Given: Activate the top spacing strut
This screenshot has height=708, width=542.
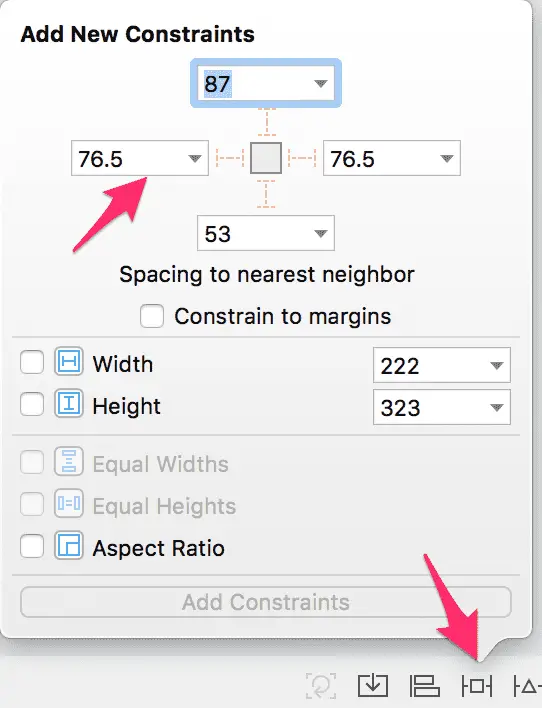Looking at the screenshot, I should point(267,122).
